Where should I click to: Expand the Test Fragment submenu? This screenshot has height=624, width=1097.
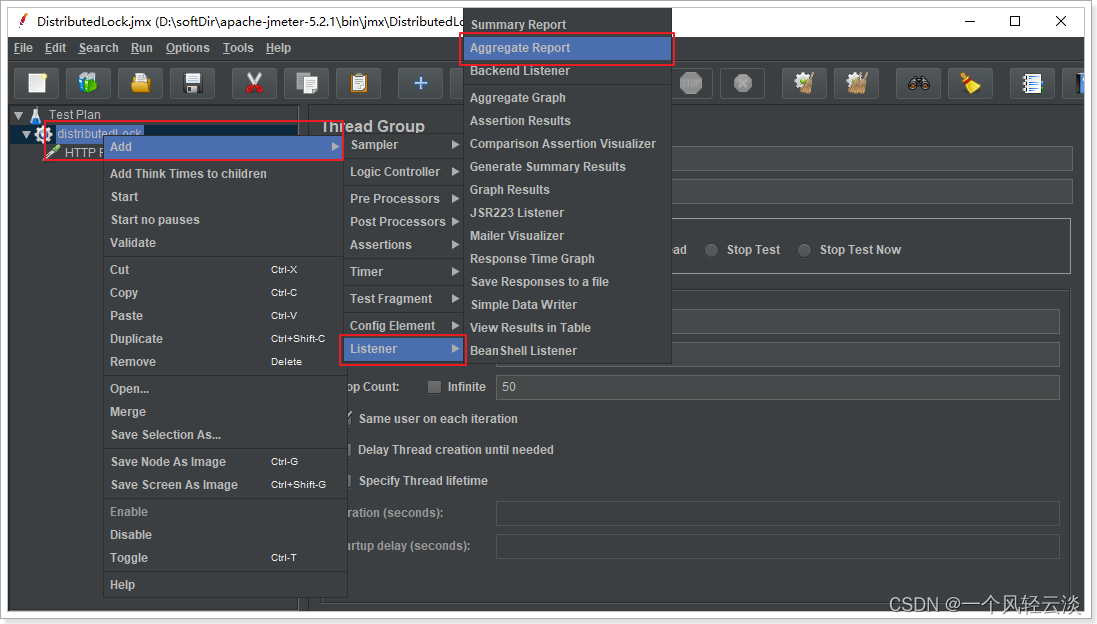404,299
